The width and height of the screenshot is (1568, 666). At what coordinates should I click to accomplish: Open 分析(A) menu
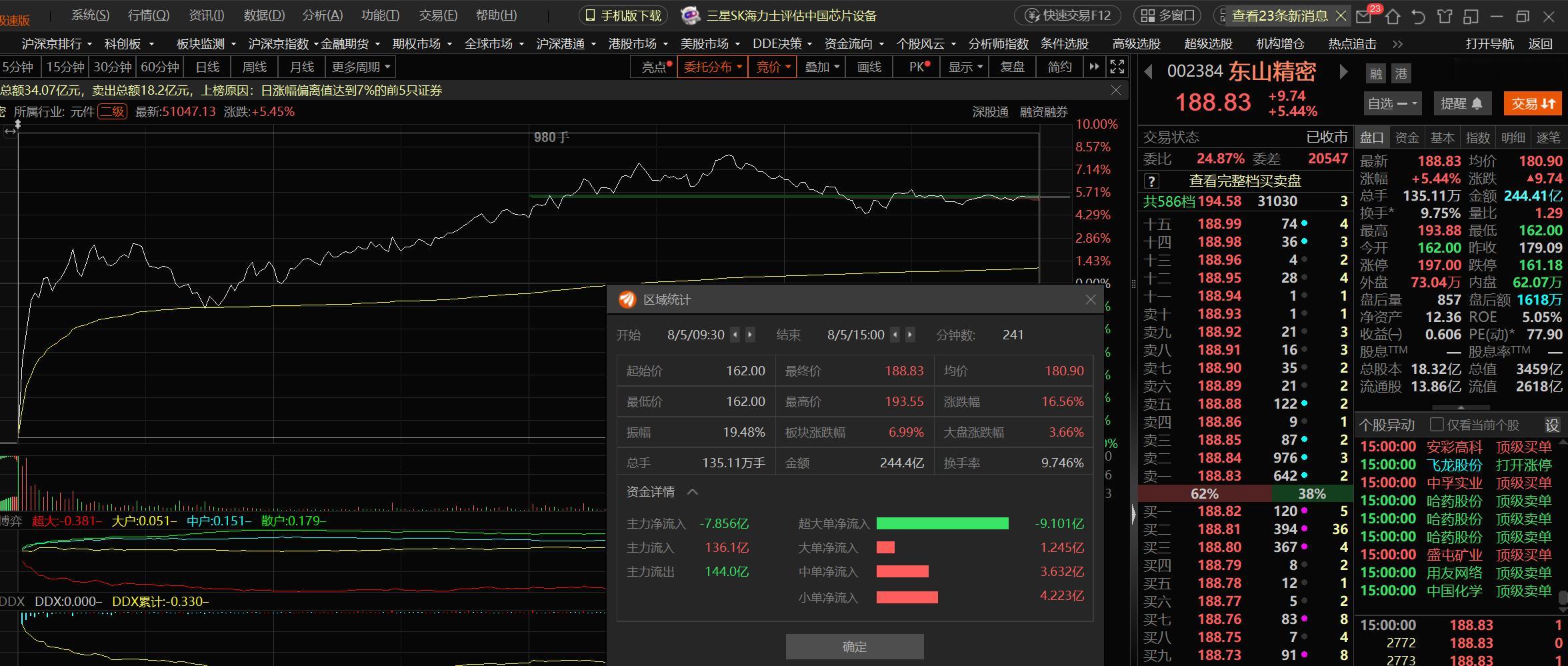tap(323, 15)
